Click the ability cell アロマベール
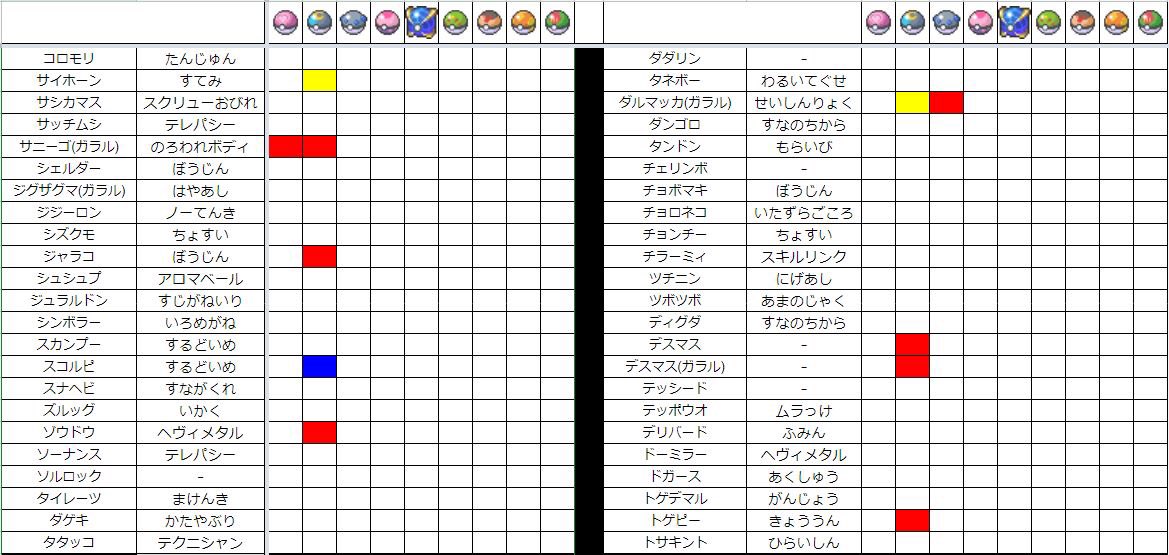The image size is (1169, 555). coord(201,278)
